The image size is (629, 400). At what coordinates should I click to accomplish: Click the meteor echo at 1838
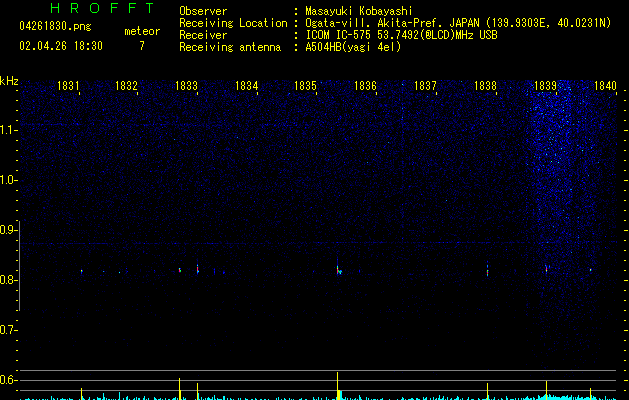coord(487,271)
